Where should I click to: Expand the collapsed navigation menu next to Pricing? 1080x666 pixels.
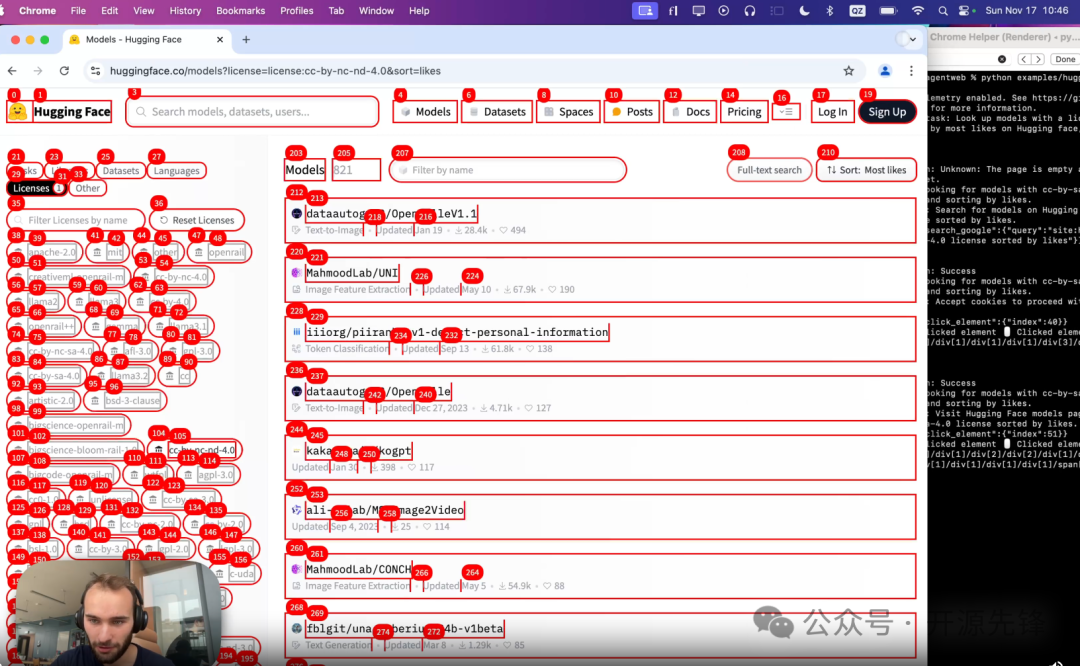[x=786, y=112]
